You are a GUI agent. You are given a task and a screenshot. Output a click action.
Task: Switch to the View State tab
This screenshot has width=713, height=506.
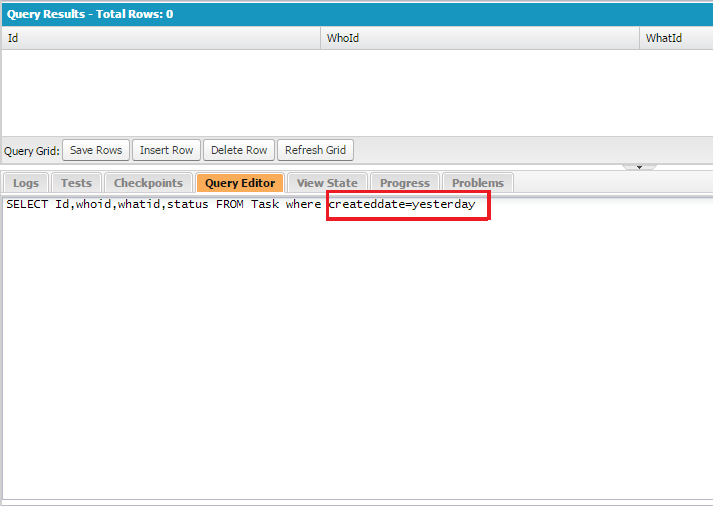click(x=327, y=183)
